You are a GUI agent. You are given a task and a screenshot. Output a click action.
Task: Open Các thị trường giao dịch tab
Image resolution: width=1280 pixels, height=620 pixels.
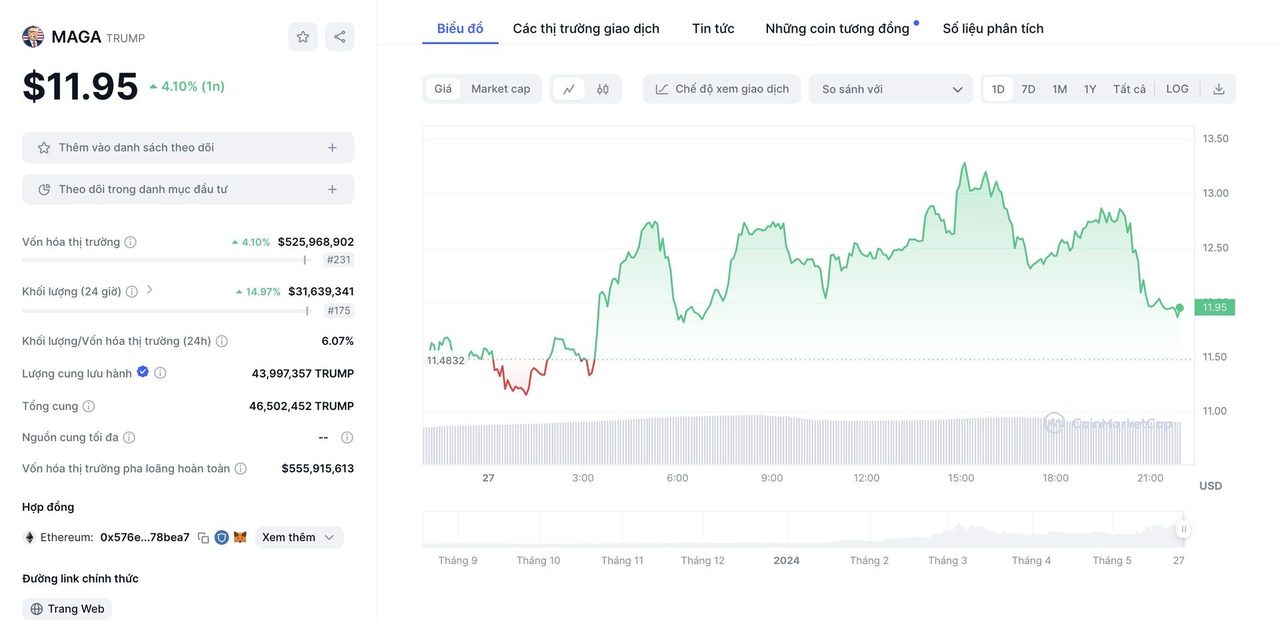coord(586,28)
